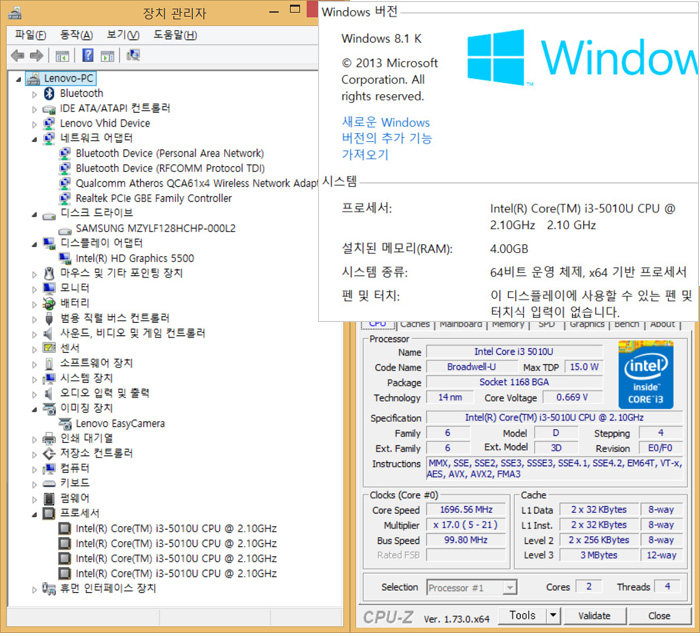Click the 저장소 컨트롤러 icon

[49, 453]
